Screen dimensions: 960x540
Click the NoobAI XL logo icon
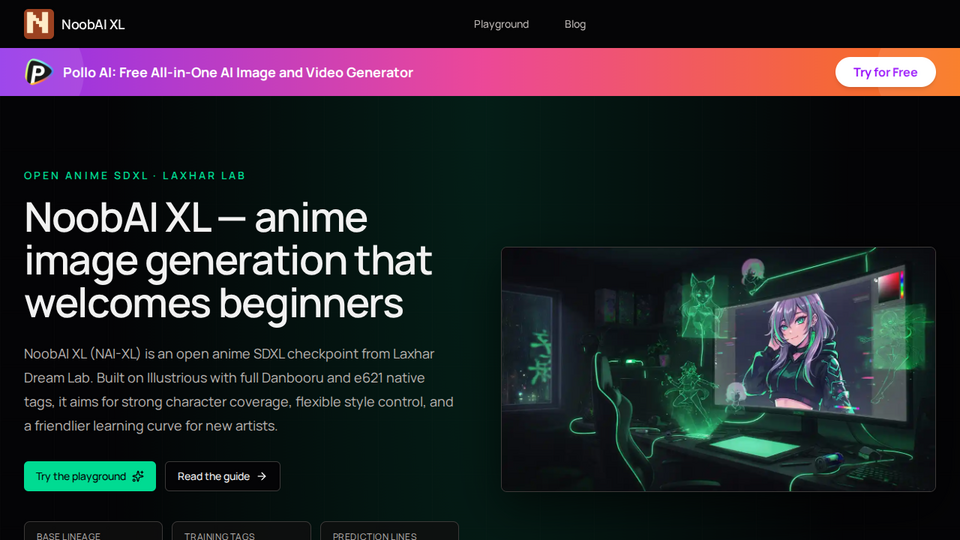(x=39, y=24)
